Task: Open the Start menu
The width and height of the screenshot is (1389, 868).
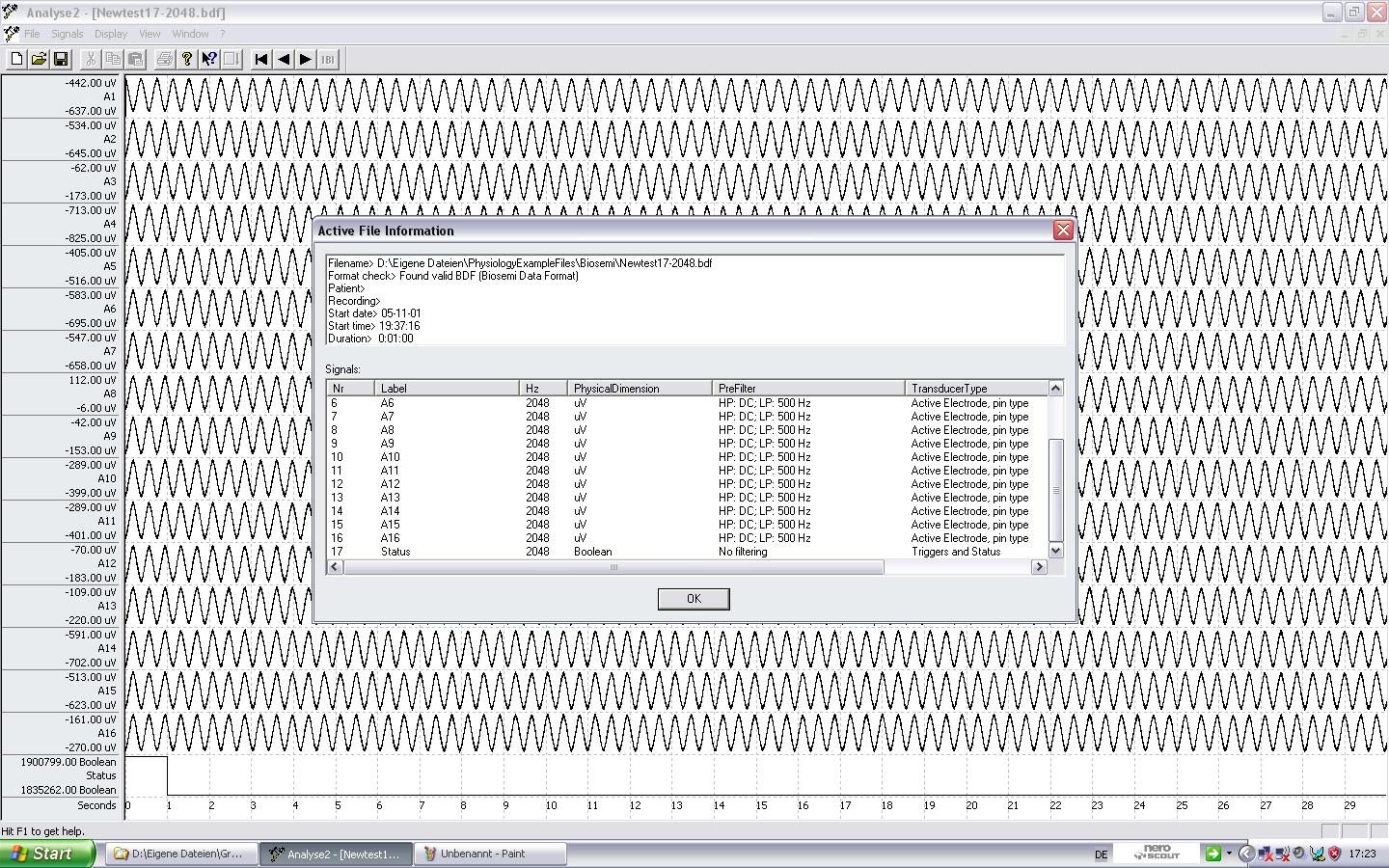Action: point(46,854)
